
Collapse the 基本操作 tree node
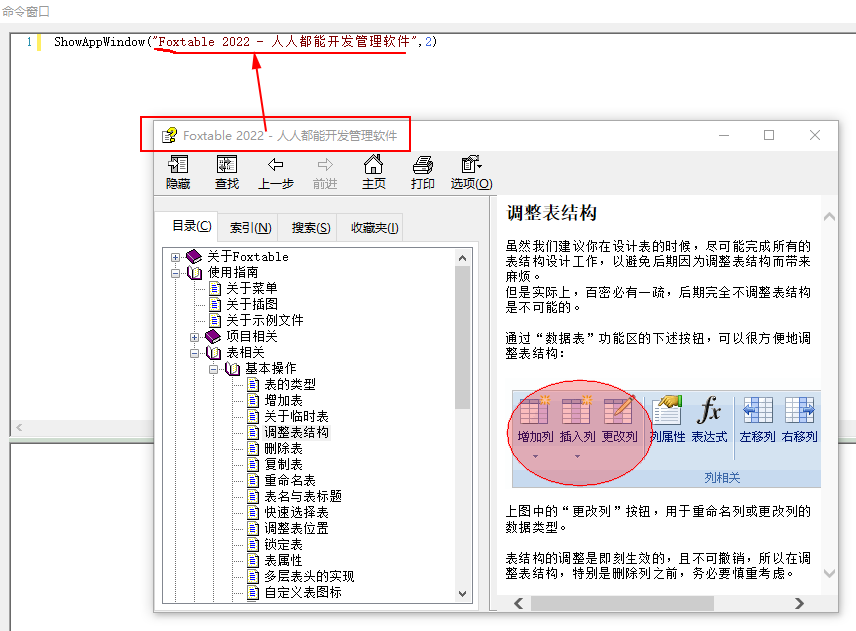[213, 369]
